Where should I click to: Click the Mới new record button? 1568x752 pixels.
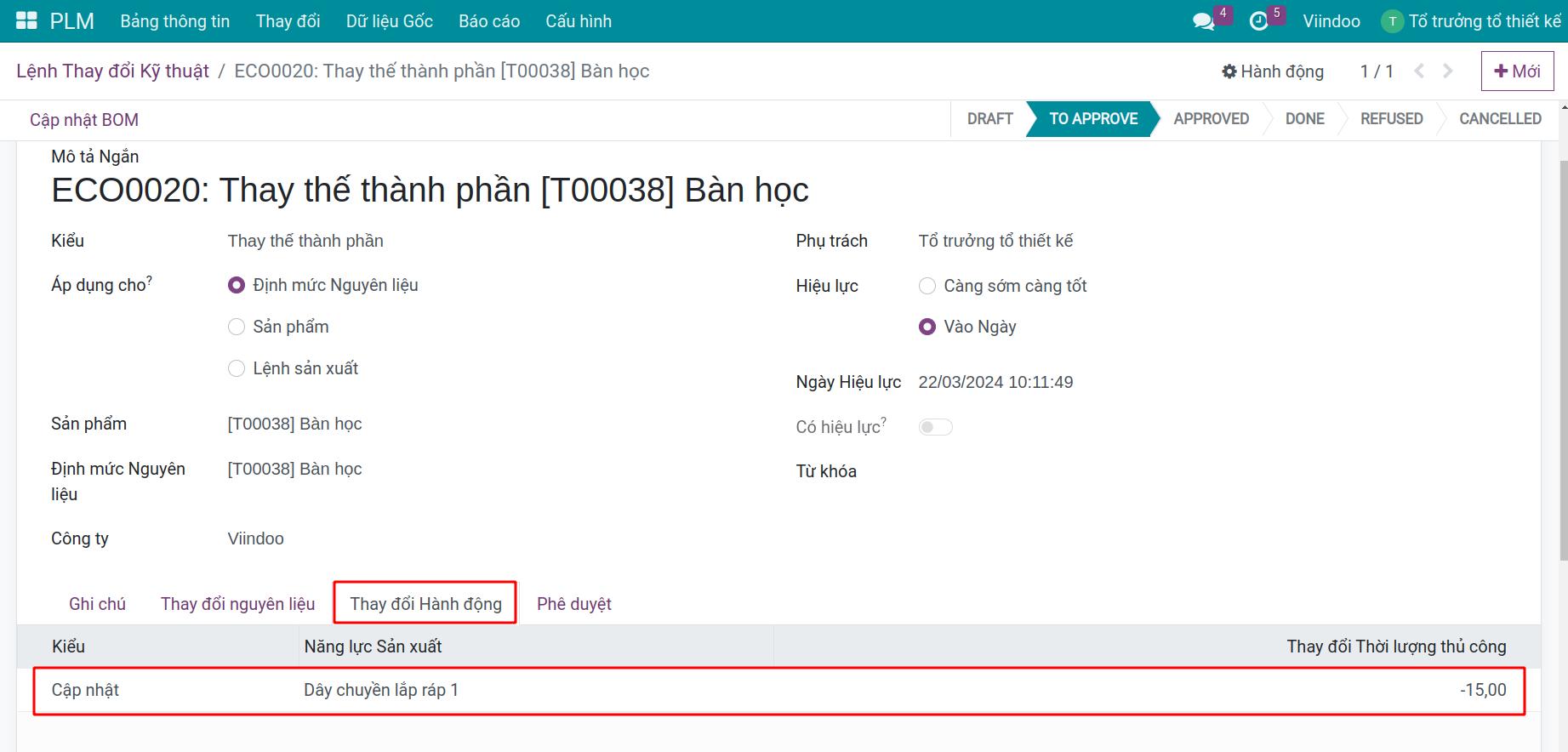click(1518, 71)
